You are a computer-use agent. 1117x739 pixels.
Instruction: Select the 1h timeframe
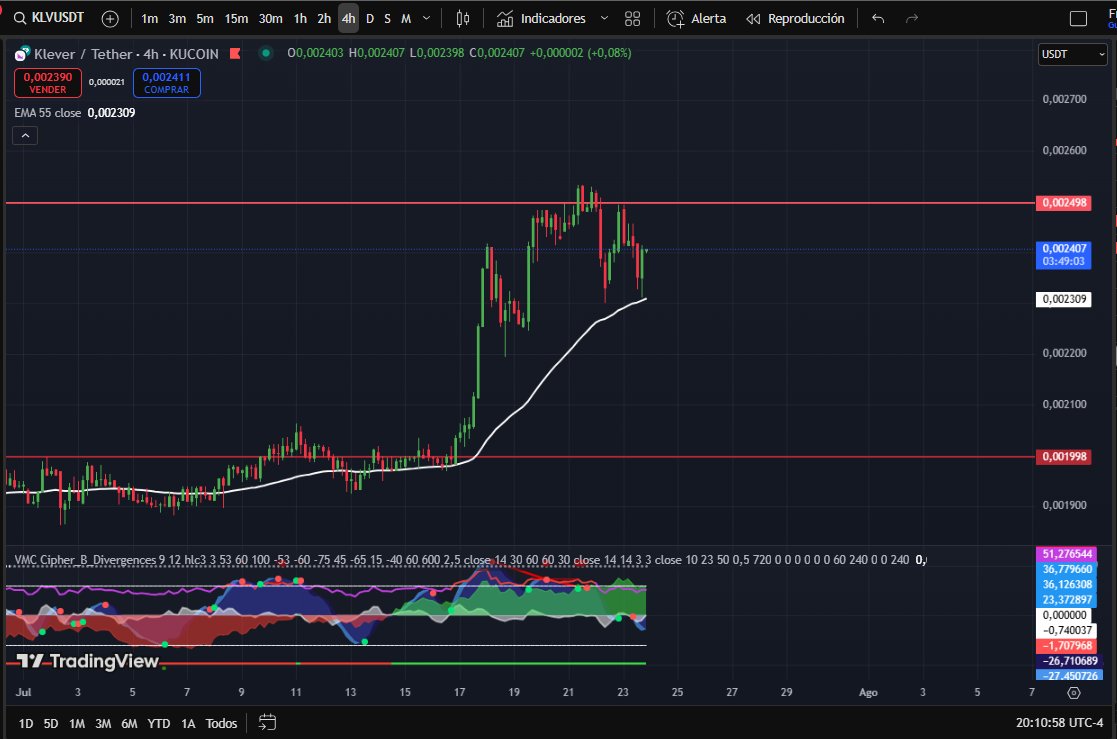[300, 19]
